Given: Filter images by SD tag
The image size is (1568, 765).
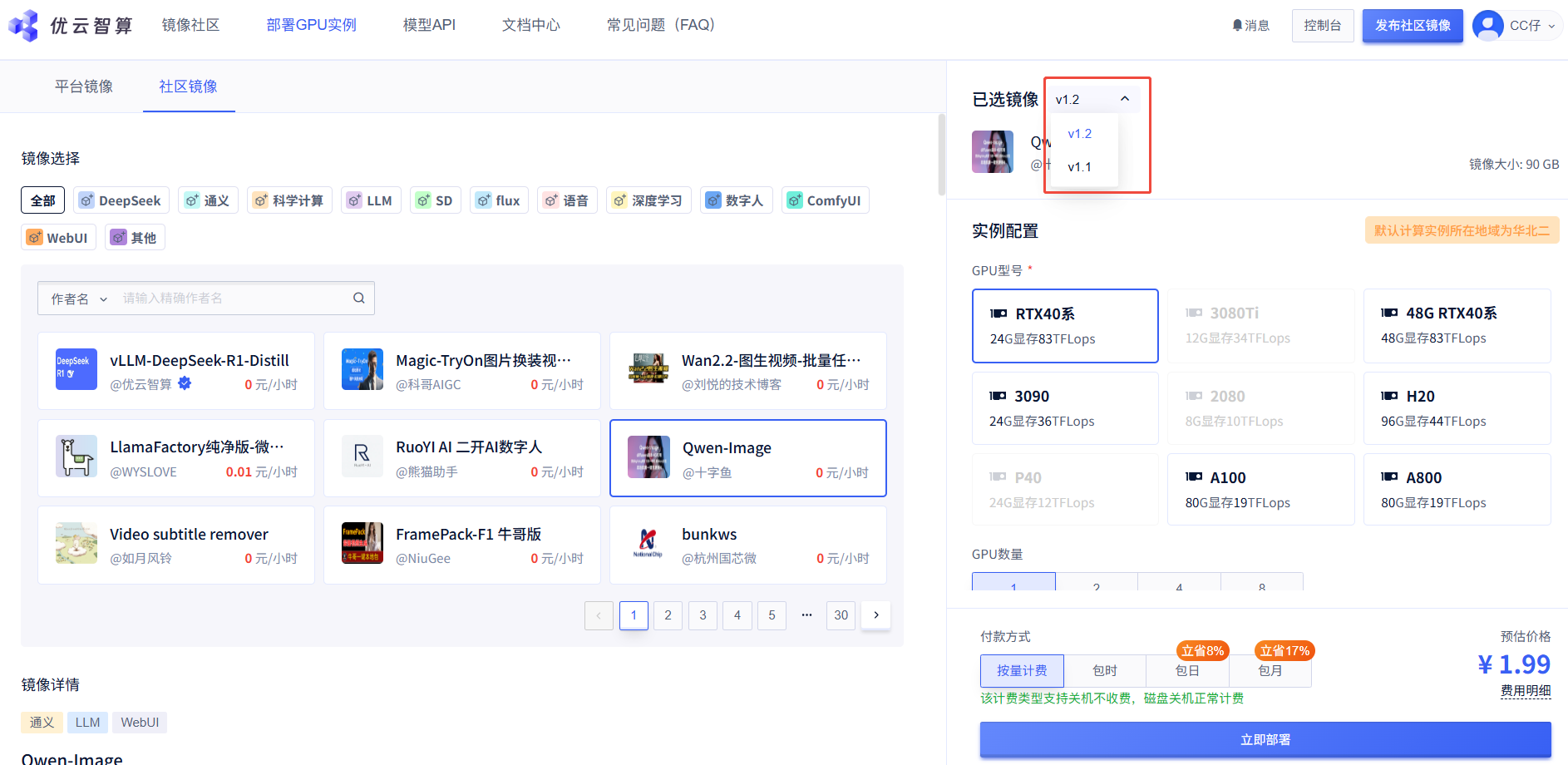Looking at the screenshot, I should (x=436, y=200).
